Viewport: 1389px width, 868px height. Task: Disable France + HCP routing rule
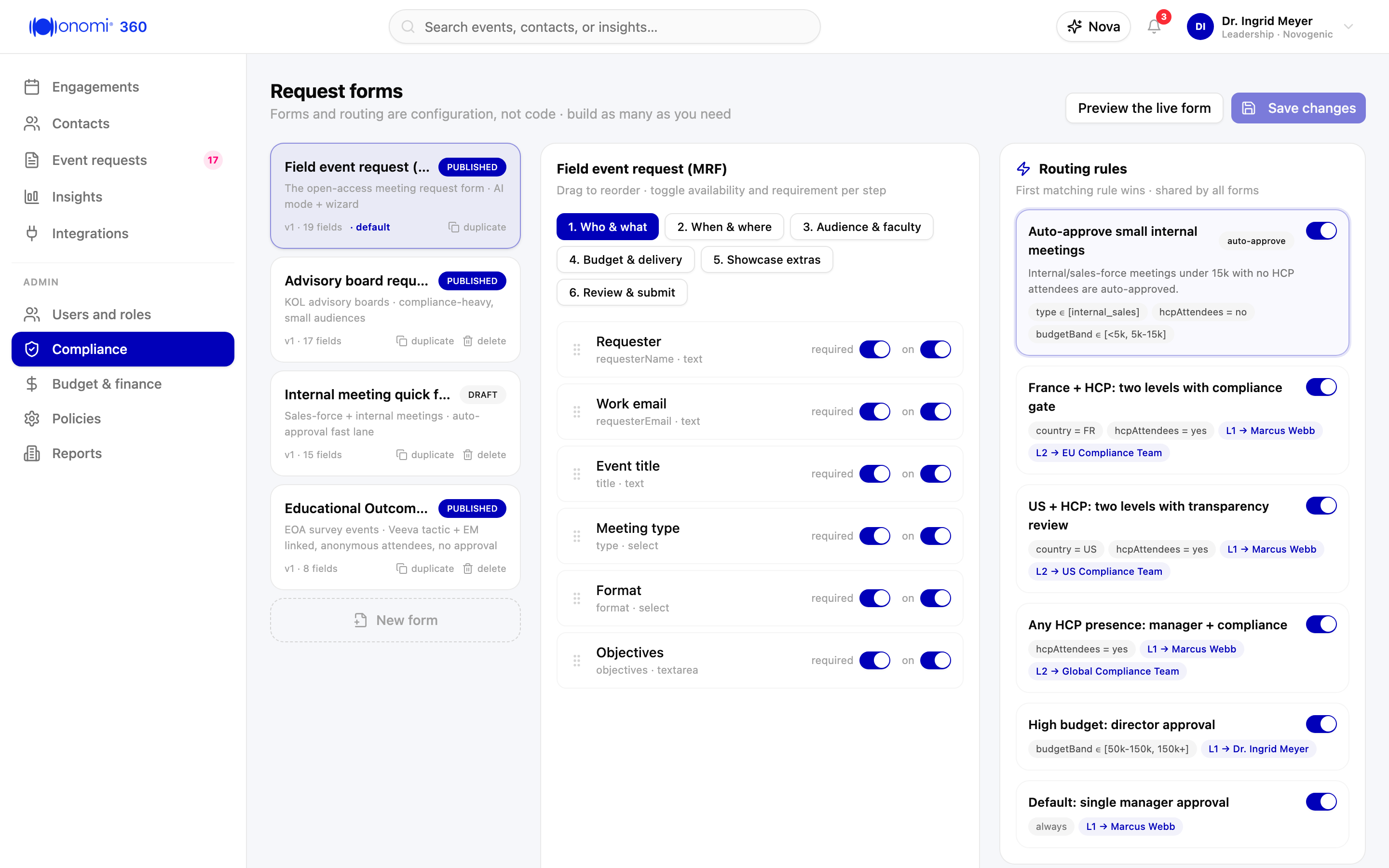coord(1321,387)
